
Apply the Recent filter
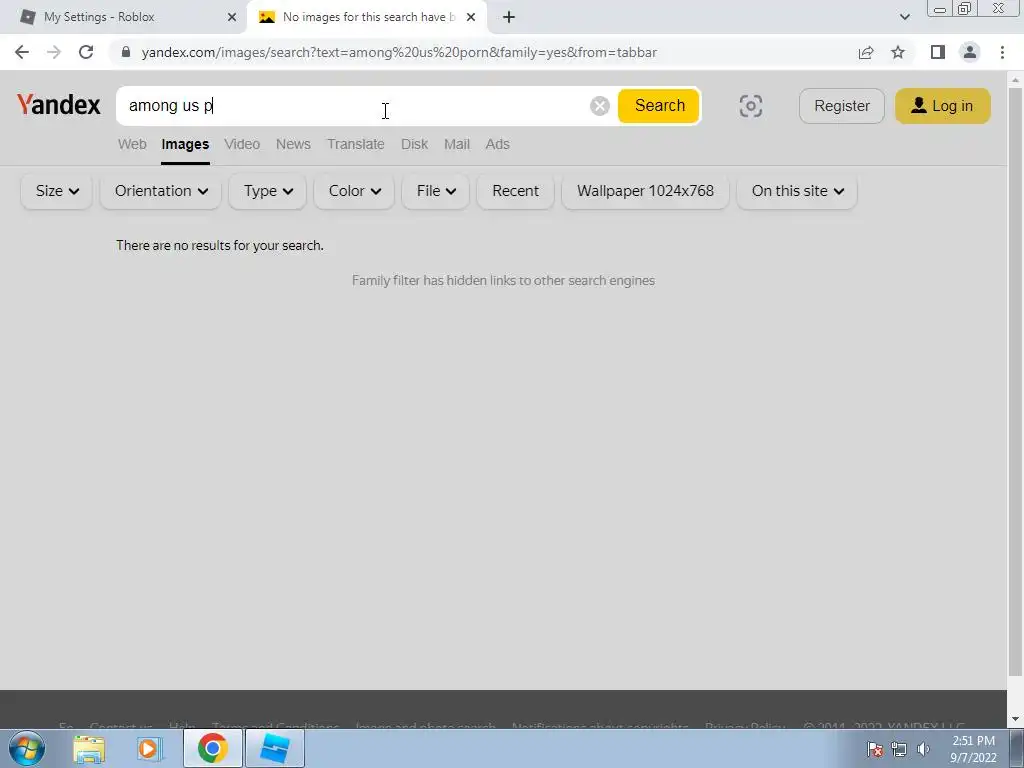click(x=515, y=191)
